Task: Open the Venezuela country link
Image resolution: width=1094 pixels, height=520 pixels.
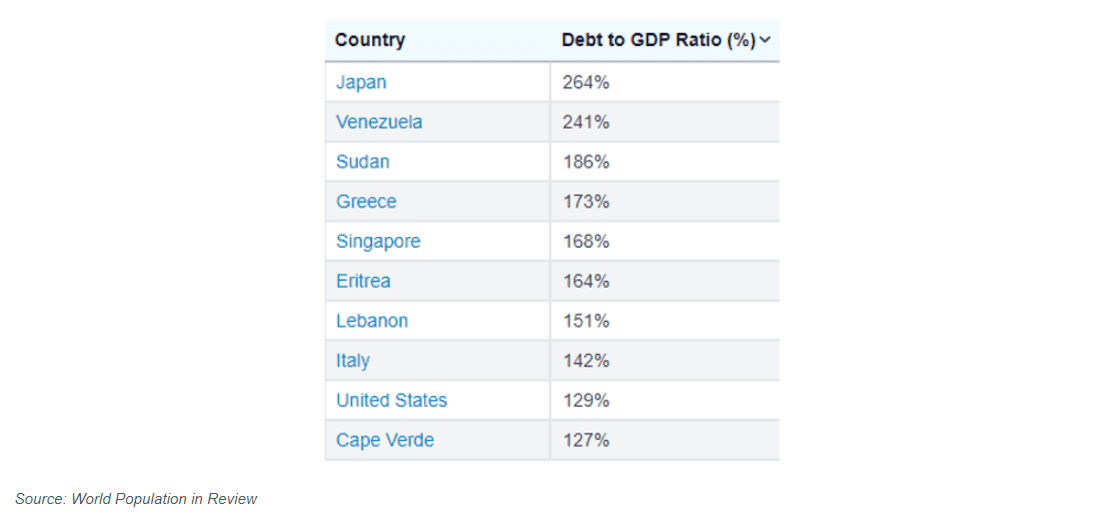Action: [379, 122]
